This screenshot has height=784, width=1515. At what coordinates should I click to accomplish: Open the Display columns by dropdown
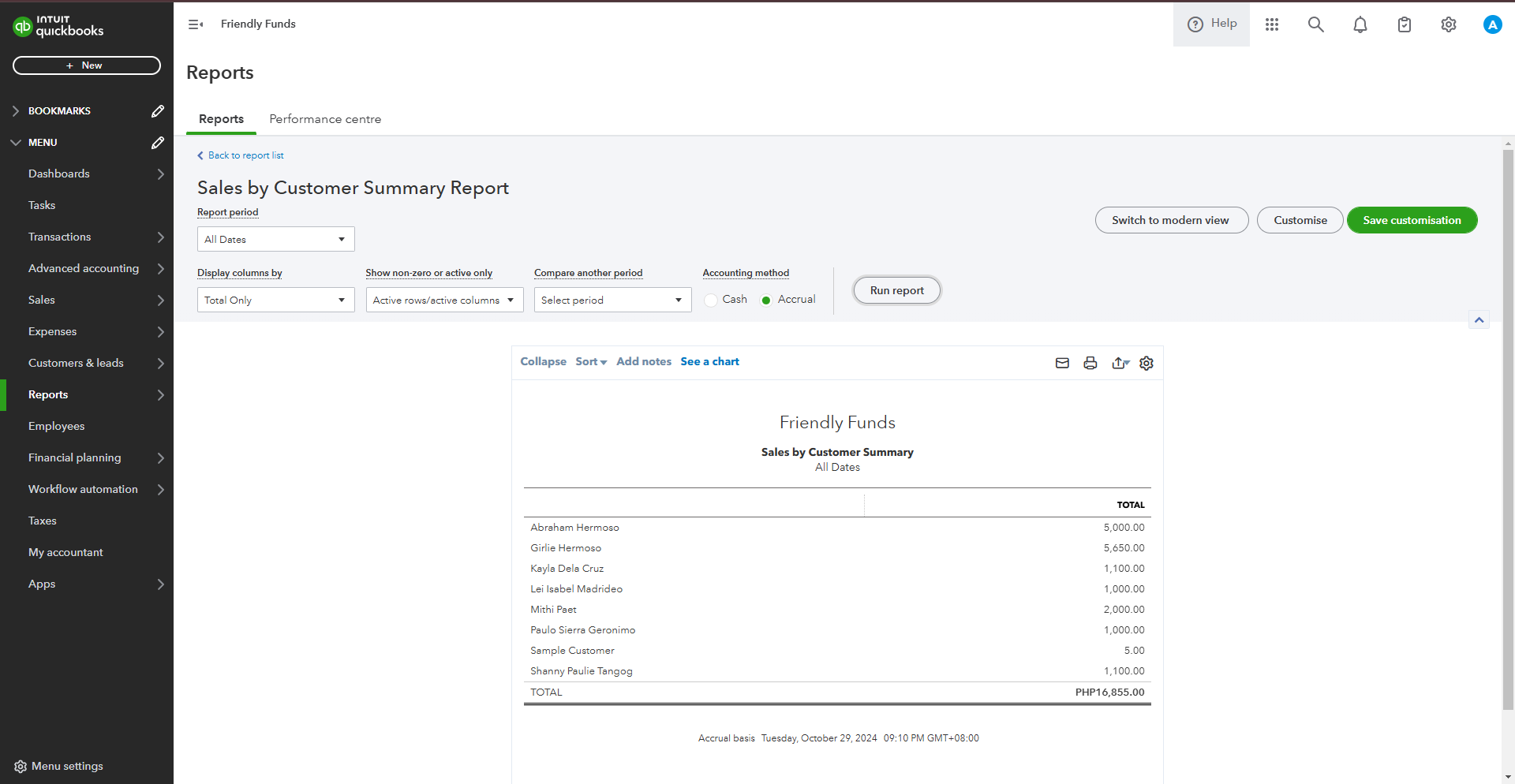pos(275,300)
